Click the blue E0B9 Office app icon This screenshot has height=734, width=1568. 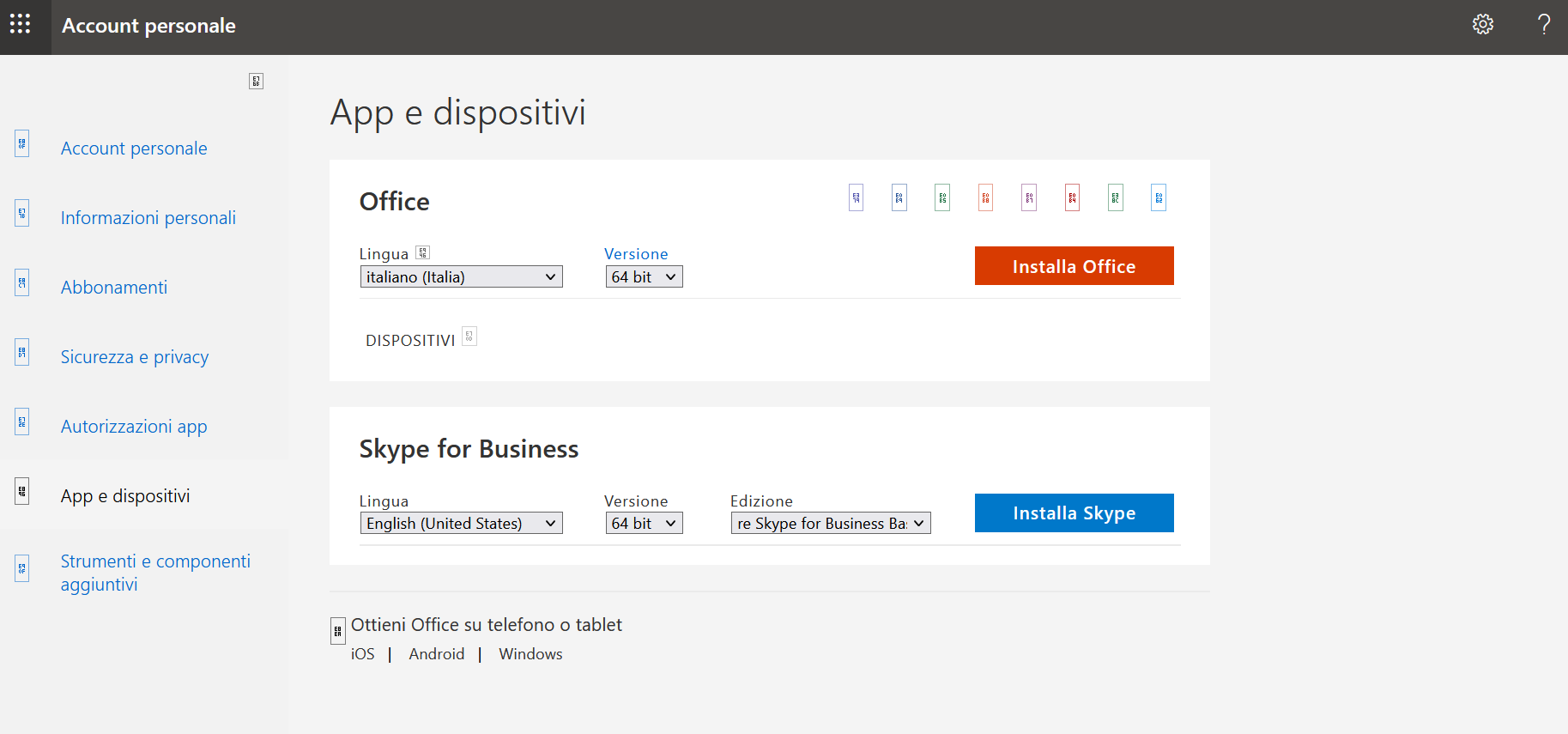tap(899, 197)
